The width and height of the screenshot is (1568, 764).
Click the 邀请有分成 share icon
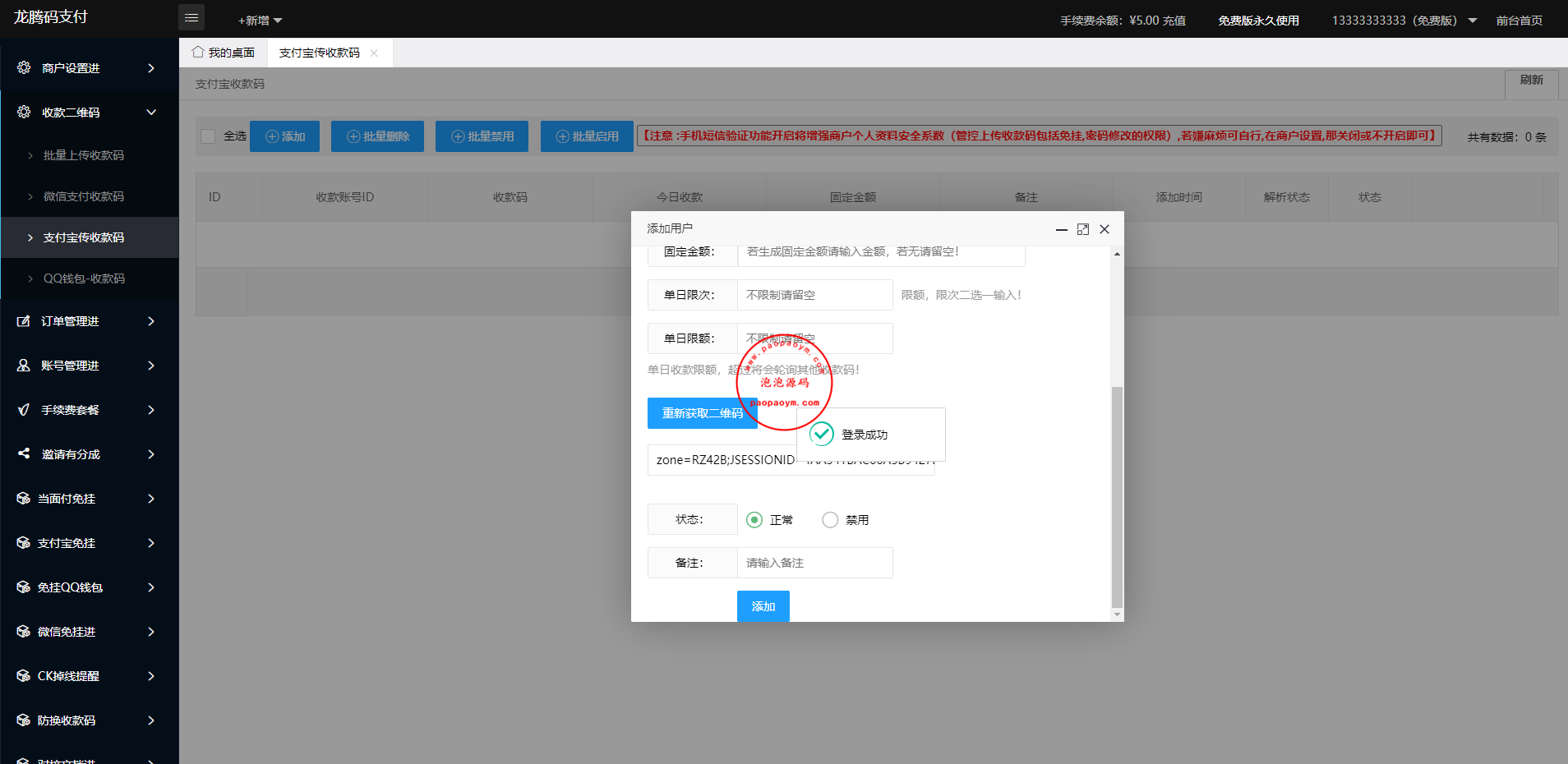pos(24,453)
